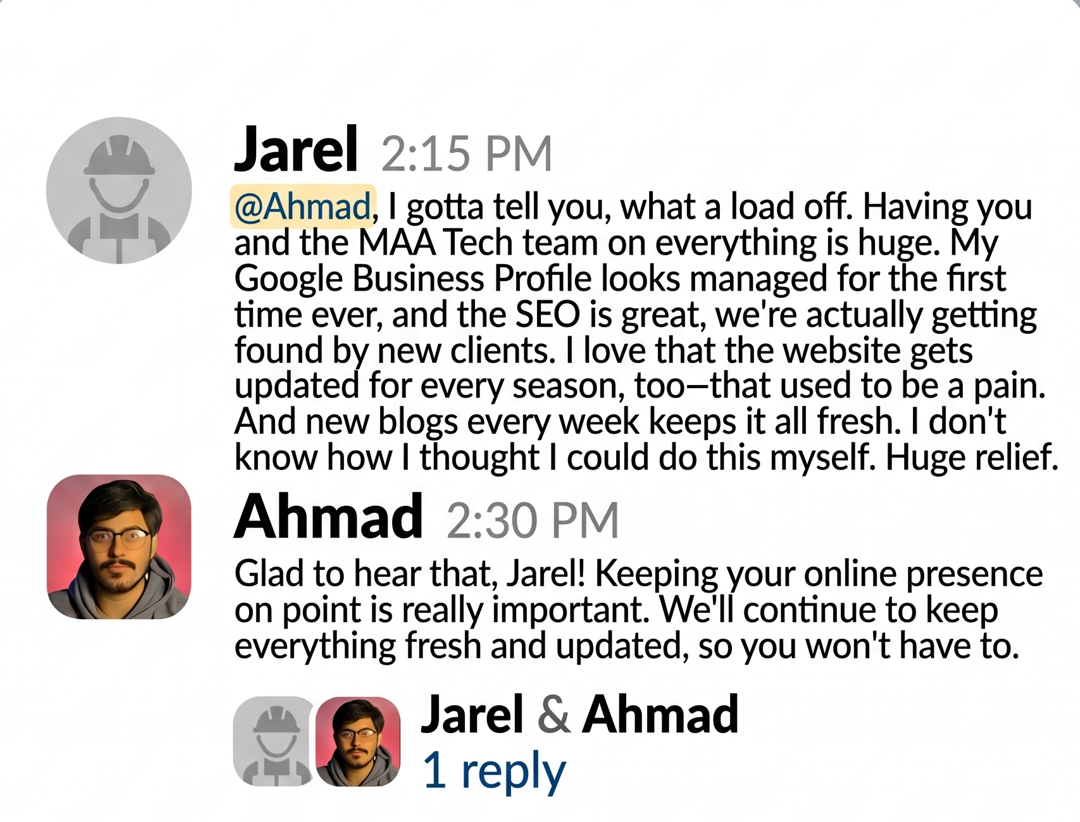Click the ampersand between Jarel and Ahmad
The width and height of the screenshot is (1080, 822).
553,715
